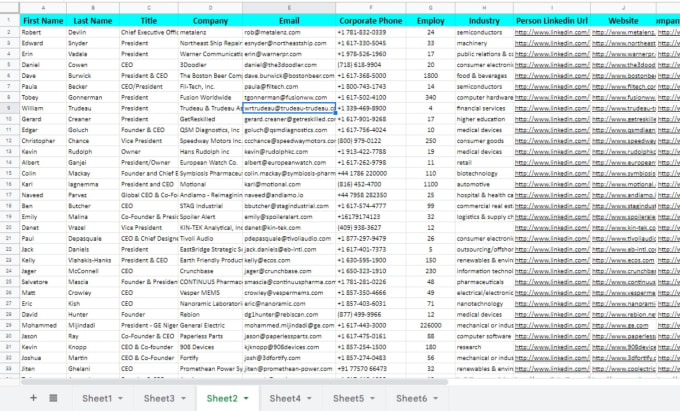Viewport: 680px width, 411px height.
Task: Select the Vice President title for Christopher
Action: [x=149, y=140]
